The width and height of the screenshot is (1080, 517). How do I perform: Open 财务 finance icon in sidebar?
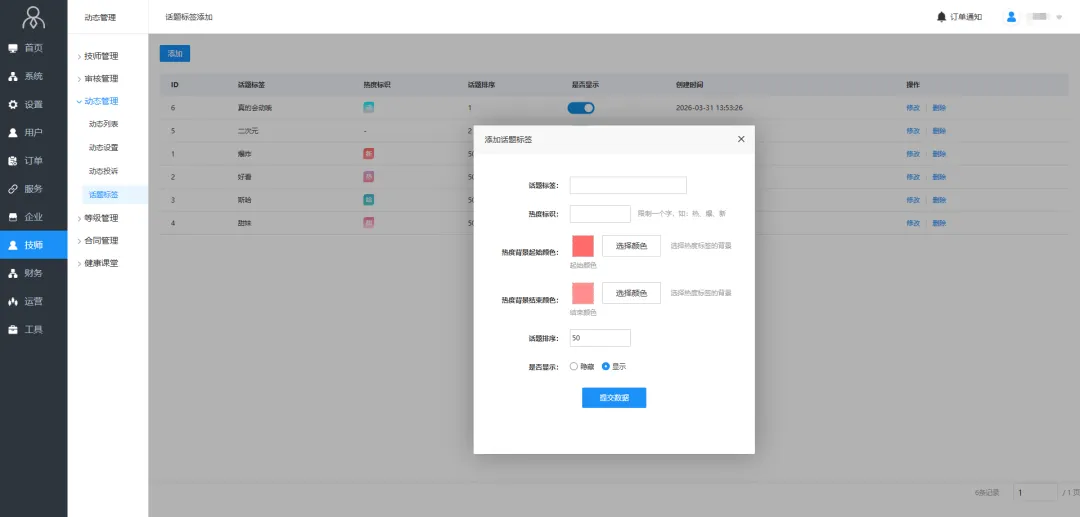click(x=13, y=273)
